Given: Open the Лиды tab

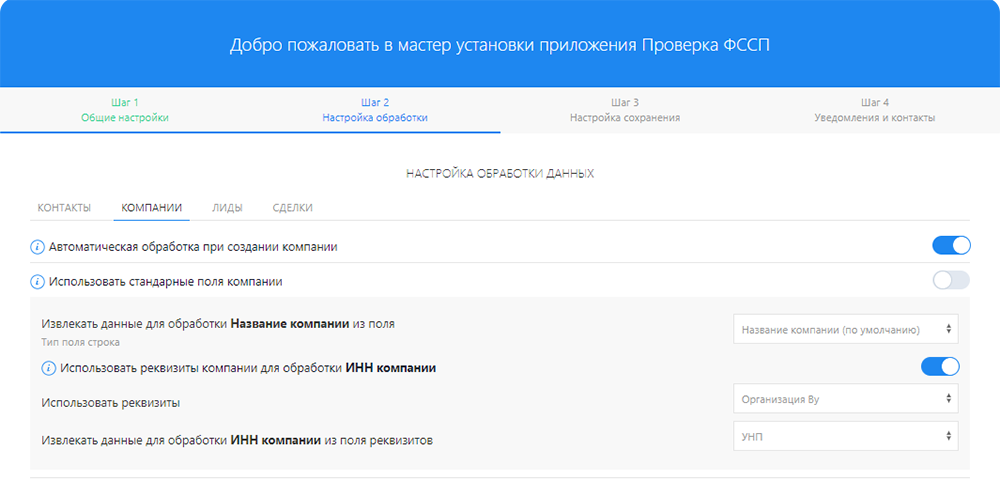Looking at the screenshot, I should [x=227, y=208].
